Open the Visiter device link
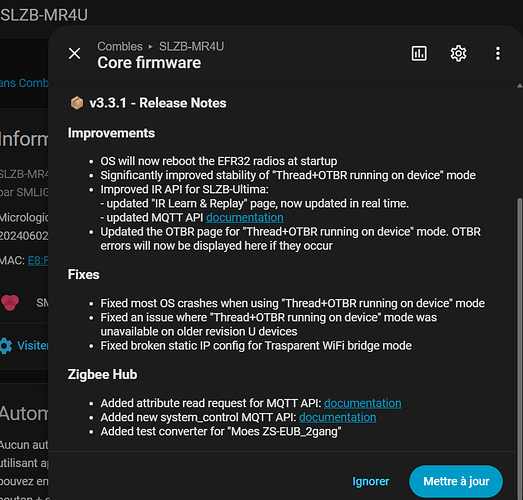 [33, 346]
